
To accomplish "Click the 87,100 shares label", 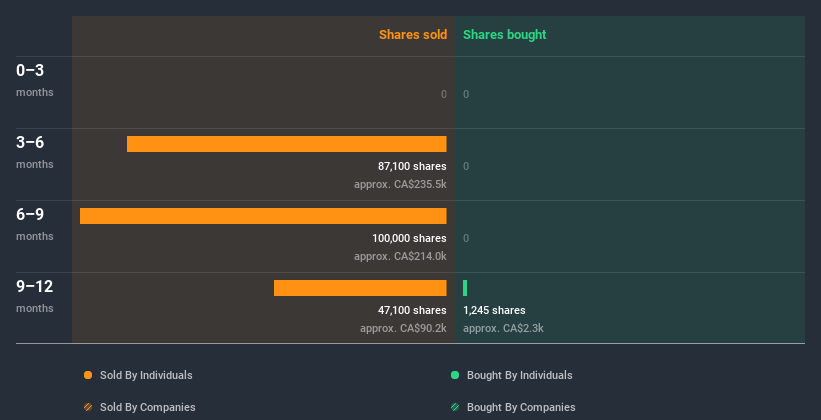I will click(412, 166).
